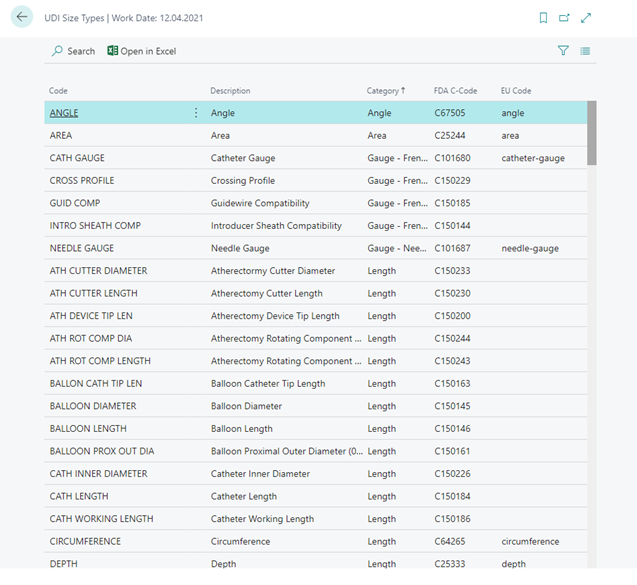Click the Search magnifier action
This screenshot has width=637, height=585.
coord(73,51)
